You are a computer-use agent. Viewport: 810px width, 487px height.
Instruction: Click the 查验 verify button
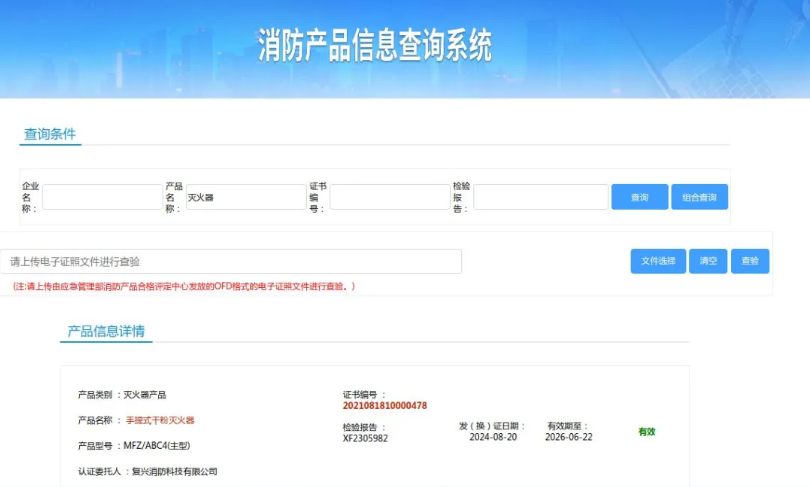point(749,261)
